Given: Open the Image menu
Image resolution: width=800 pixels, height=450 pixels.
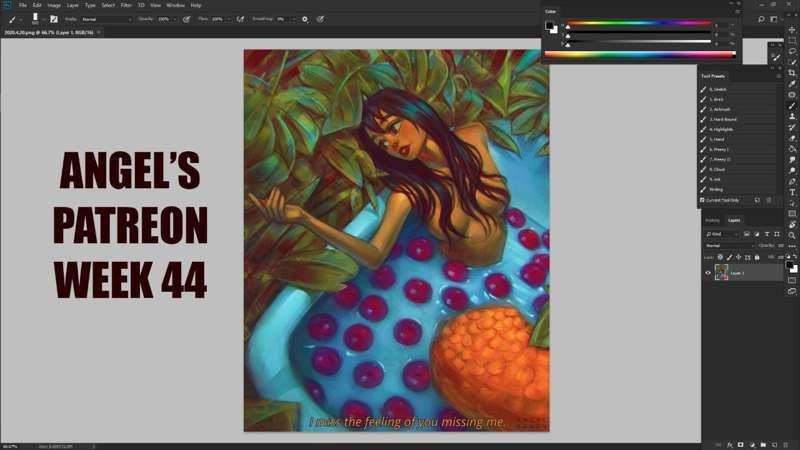Looking at the screenshot, I should point(54,5).
